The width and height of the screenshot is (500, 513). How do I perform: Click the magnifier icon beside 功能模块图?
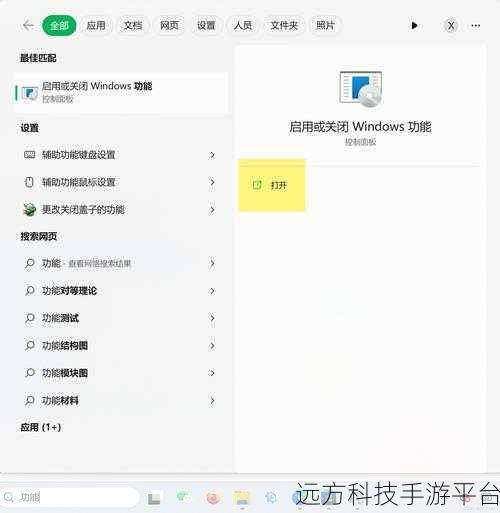(30, 373)
